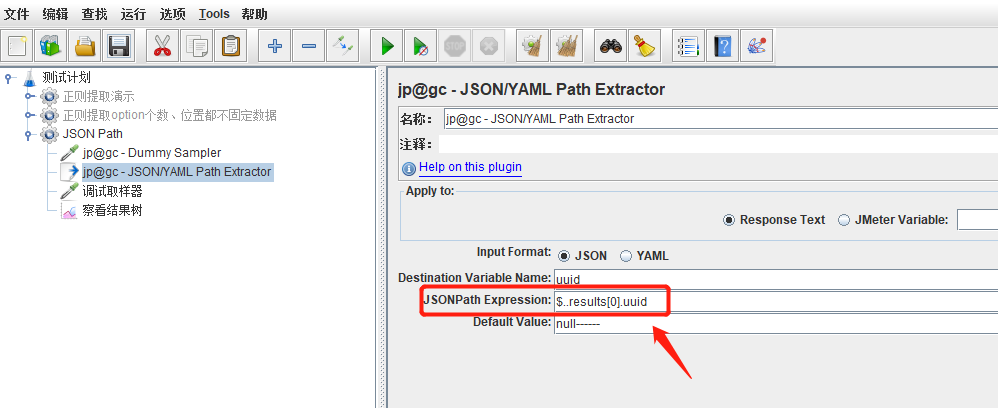Select jp@gc - JSON/YAML Path Extractor node
The width and height of the screenshot is (998, 408).
click(x=177, y=172)
